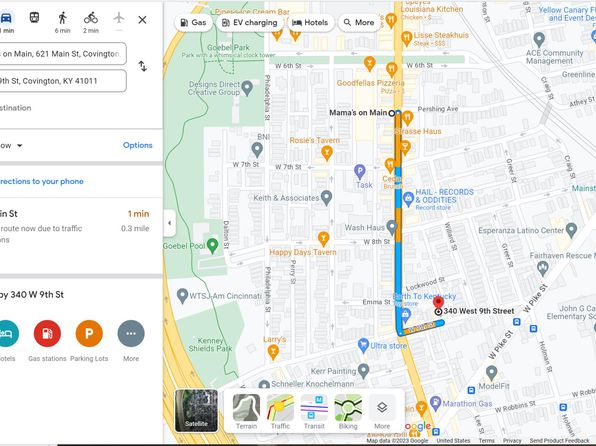
Task: Open nearby Gas stations search
Action: pyautogui.click(x=47, y=333)
